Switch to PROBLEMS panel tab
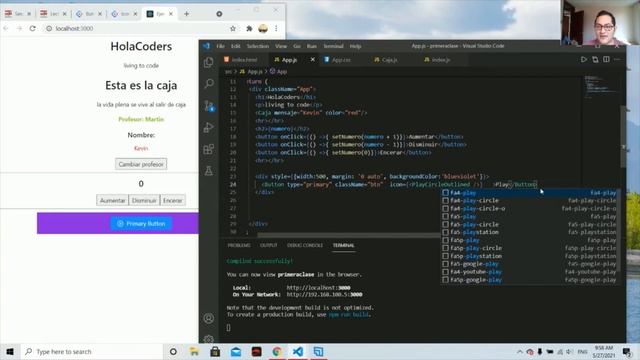 pyautogui.click(x=239, y=245)
